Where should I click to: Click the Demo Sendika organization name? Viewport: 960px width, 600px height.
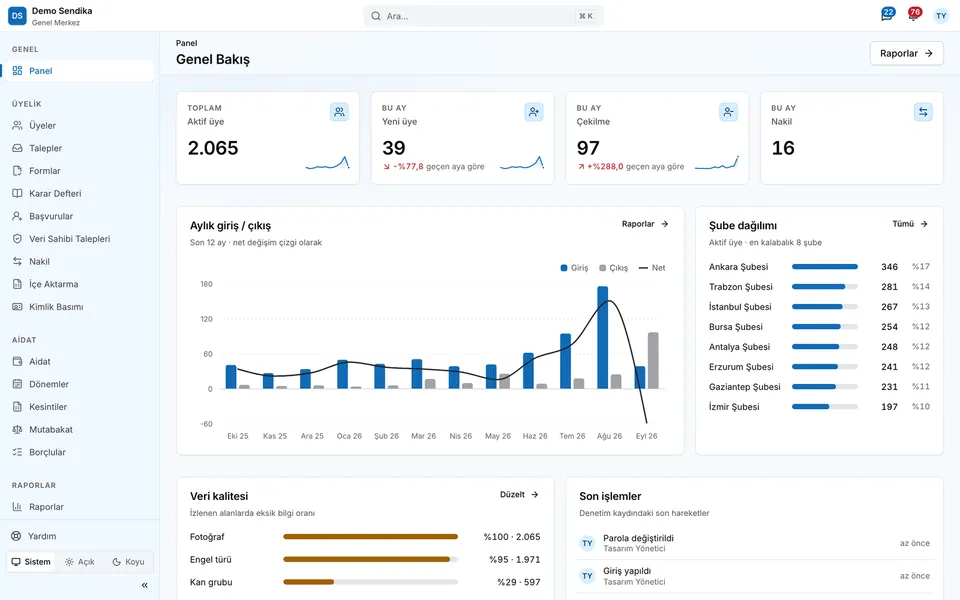click(x=62, y=11)
